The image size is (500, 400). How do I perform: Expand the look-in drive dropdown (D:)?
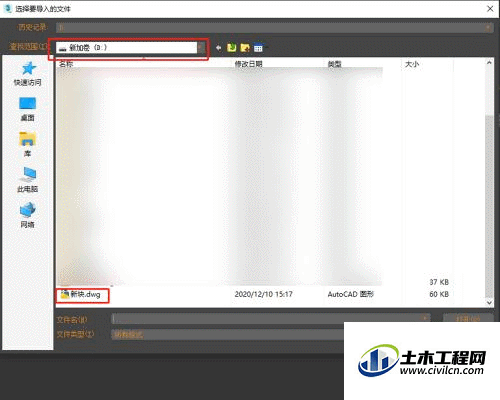(x=201, y=48)
